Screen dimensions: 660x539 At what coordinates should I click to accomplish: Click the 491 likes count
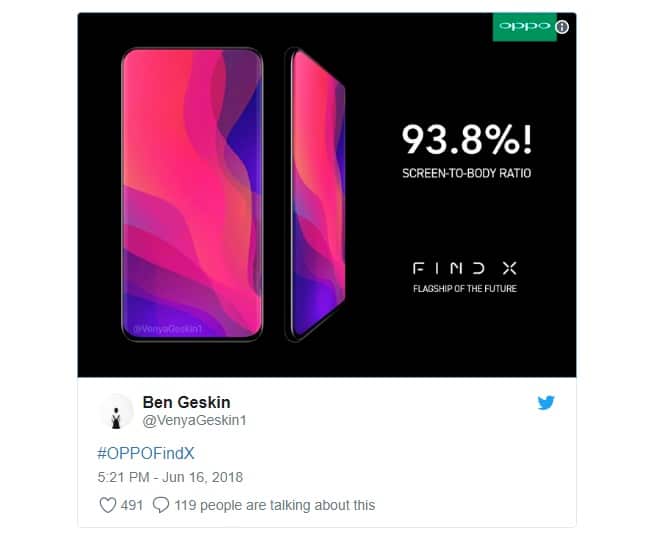click(x=132, y=505)
